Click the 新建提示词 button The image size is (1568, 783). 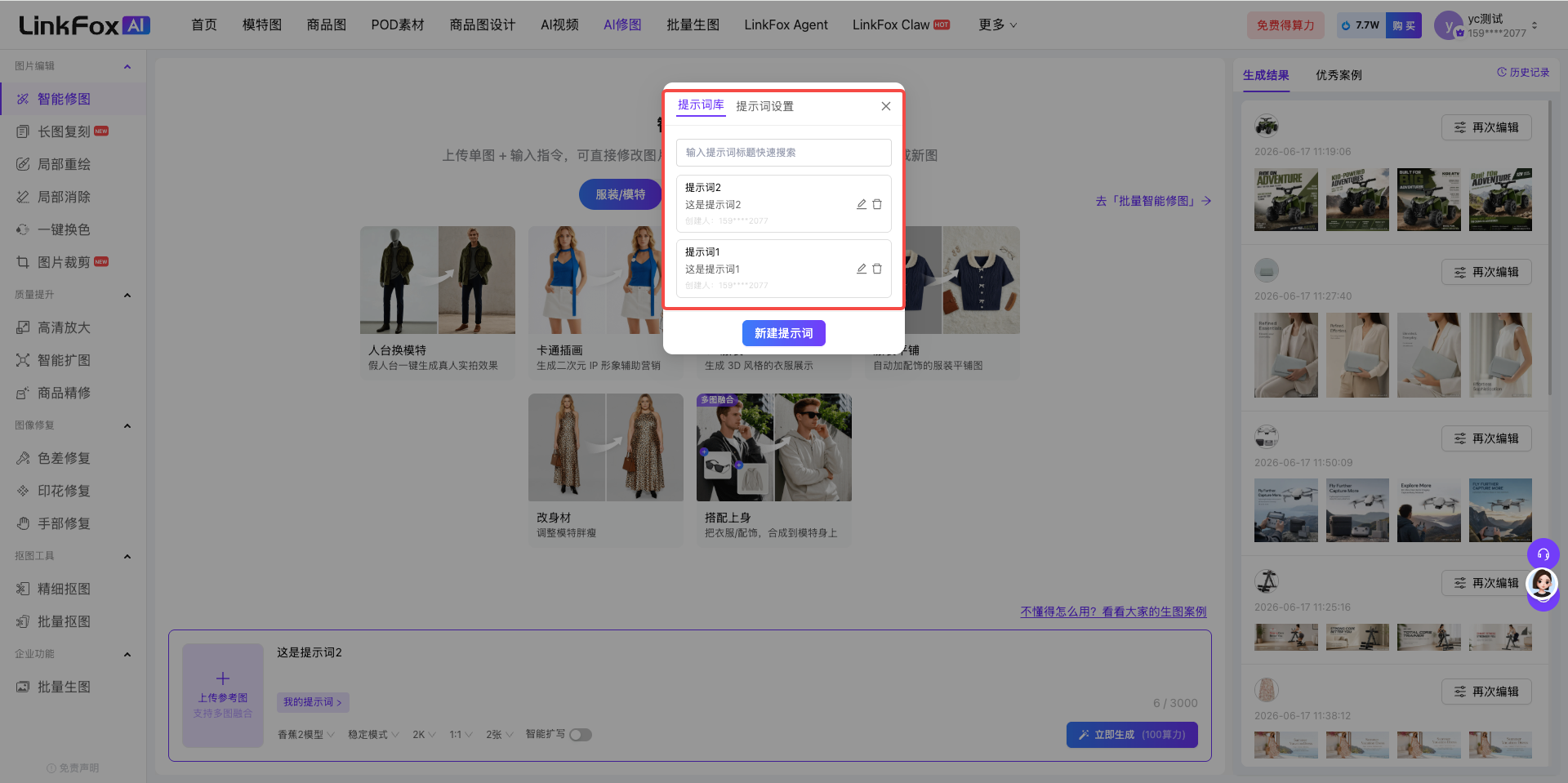pyautogui.click(x=784, y=333)
